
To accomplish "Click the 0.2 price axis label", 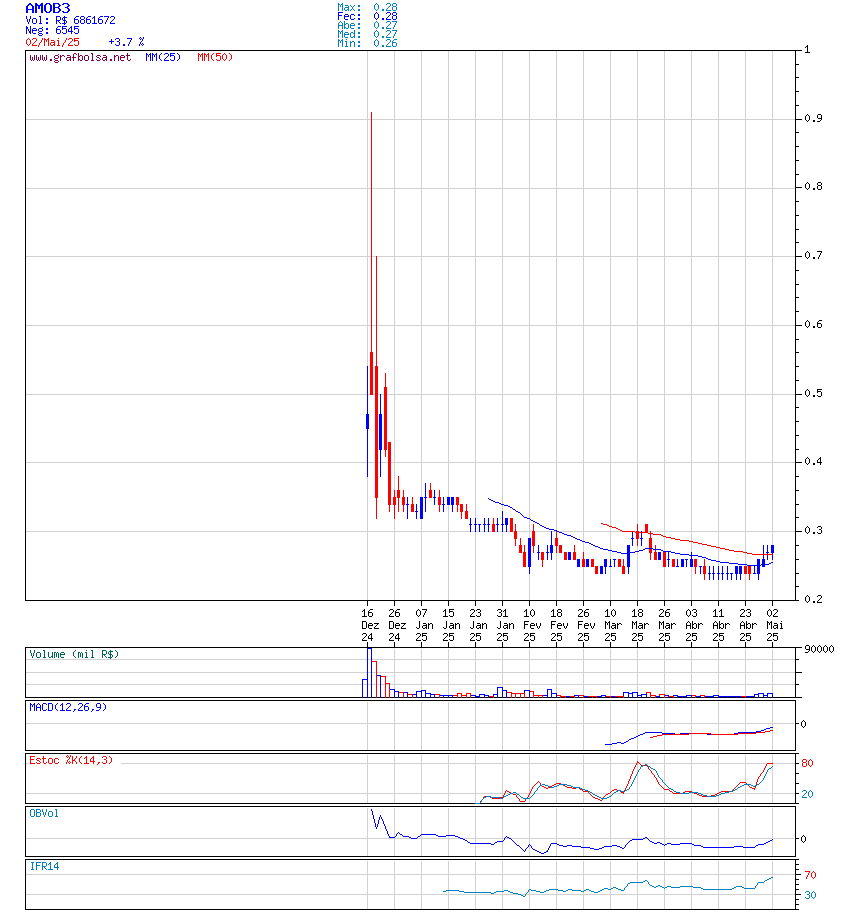I will (x=813, y=600).
